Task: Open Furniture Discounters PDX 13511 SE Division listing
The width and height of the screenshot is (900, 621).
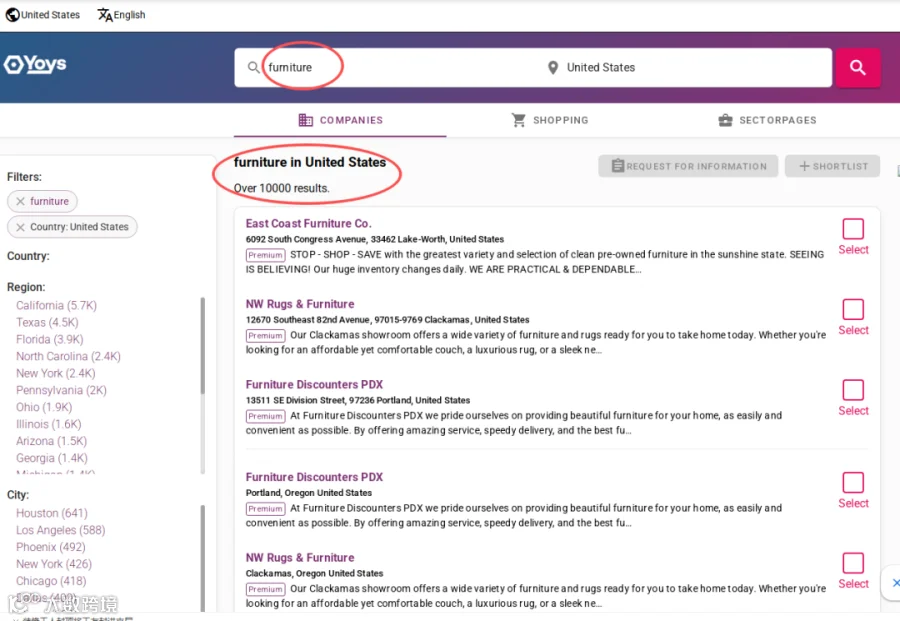Action: pyautogui.click(x=314, y=385)
